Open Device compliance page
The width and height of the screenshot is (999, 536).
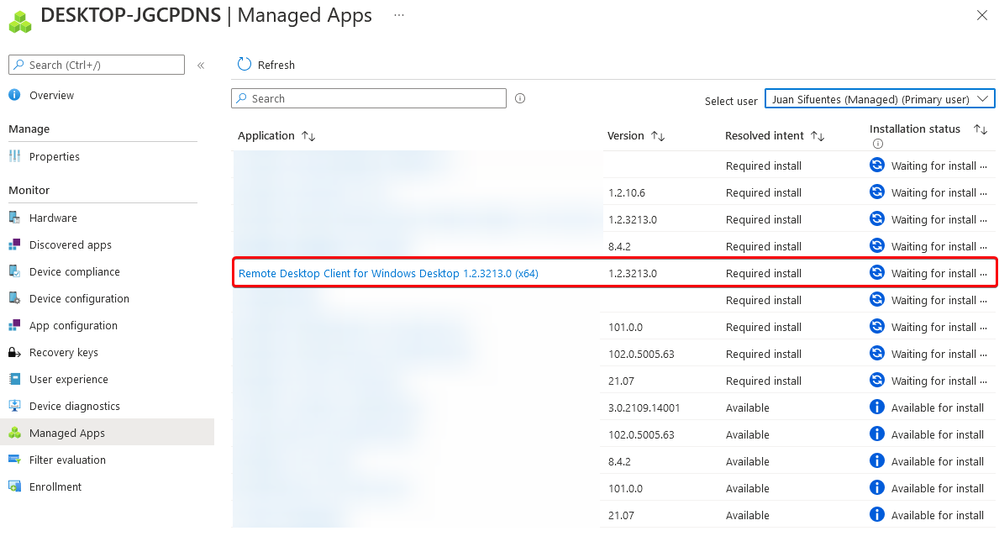pos(75,272)
